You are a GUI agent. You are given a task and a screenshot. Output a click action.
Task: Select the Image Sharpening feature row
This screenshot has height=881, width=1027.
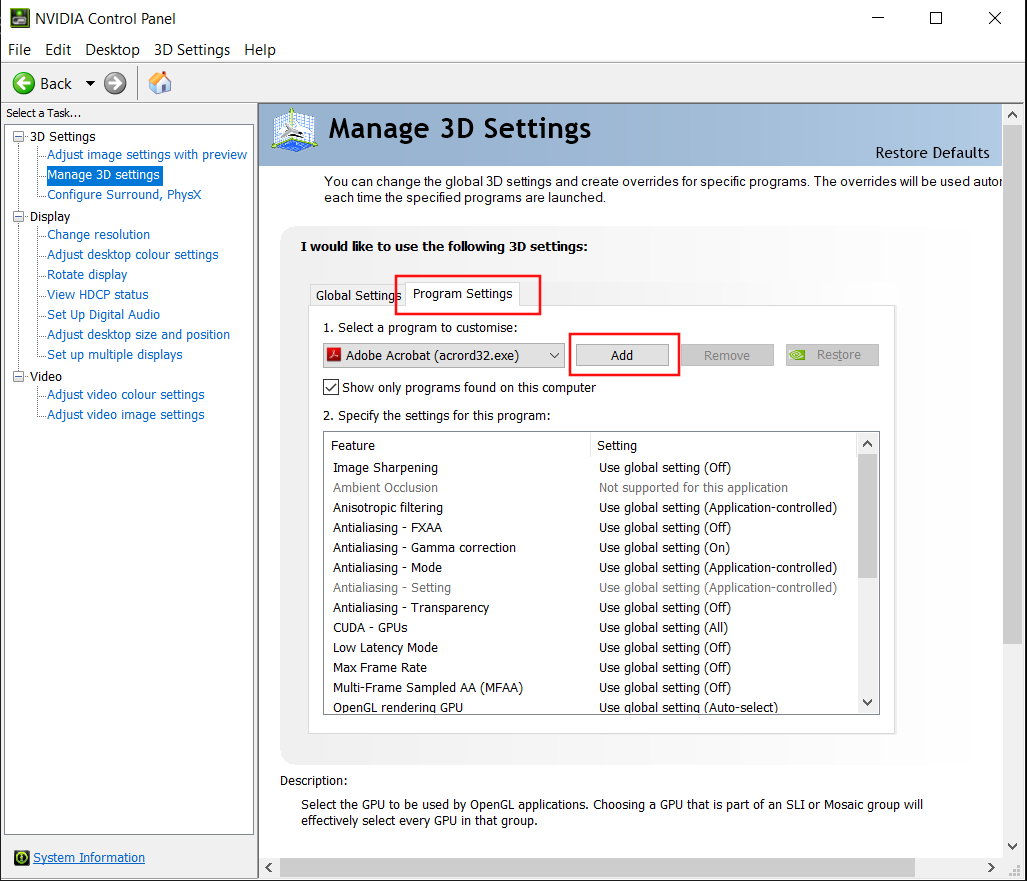tap(590, 468)
